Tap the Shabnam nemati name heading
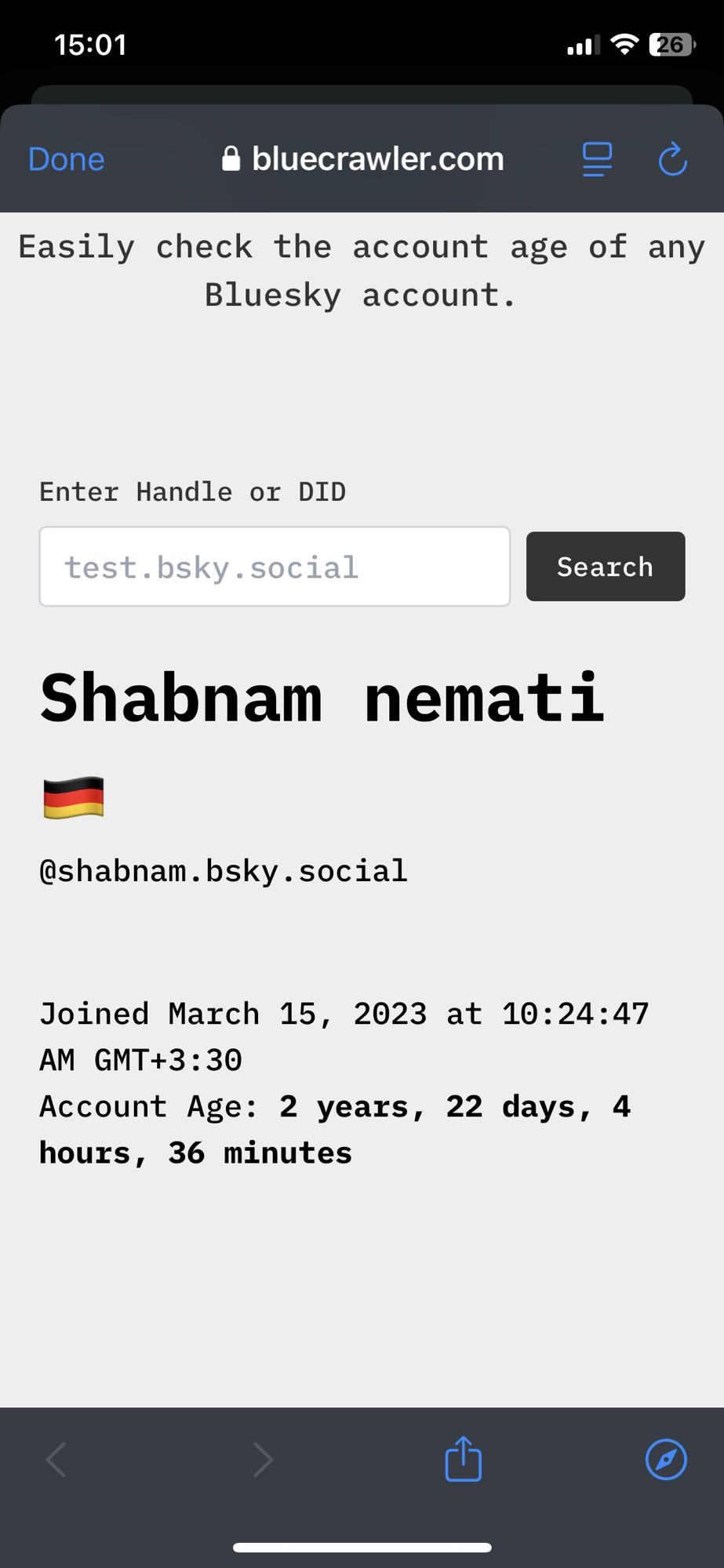 (322, 698)
